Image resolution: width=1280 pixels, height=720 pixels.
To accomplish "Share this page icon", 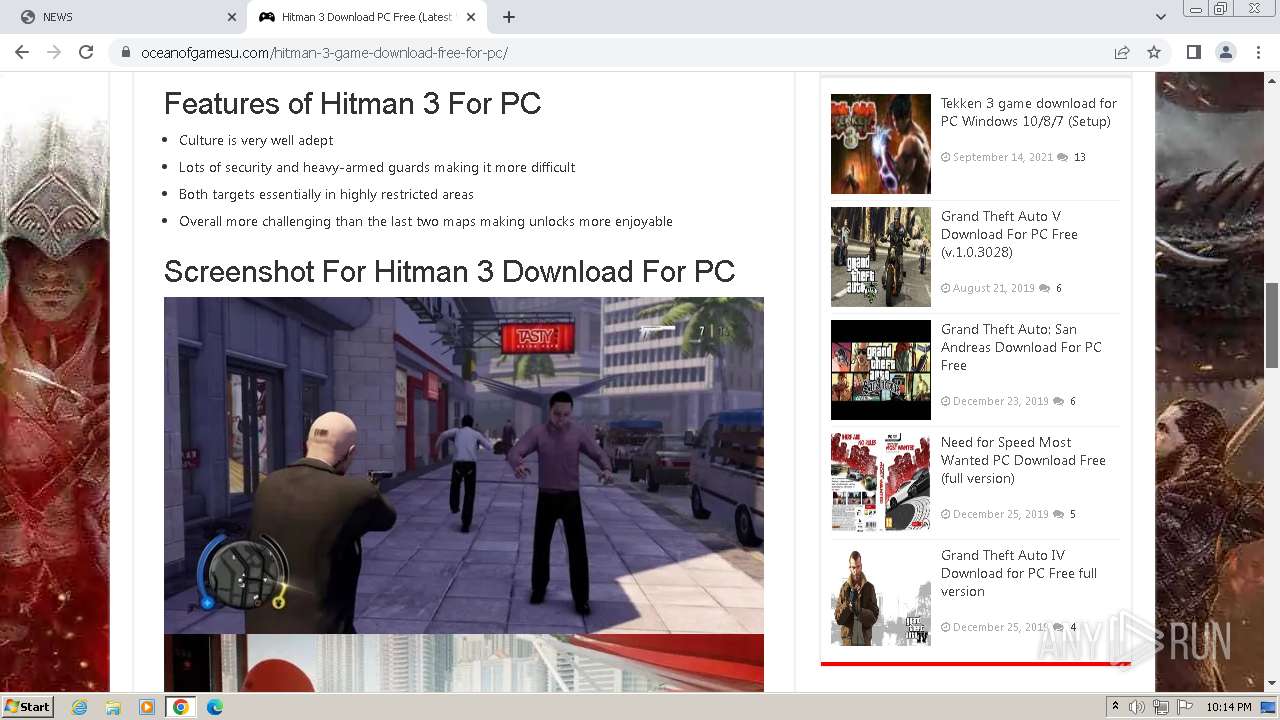I will coord(1122,52).
